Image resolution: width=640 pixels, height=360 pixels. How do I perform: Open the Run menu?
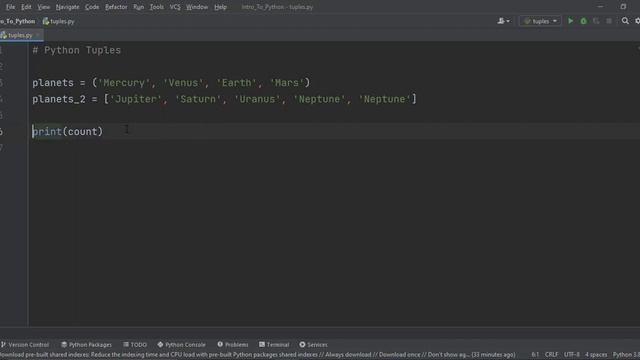138,7
